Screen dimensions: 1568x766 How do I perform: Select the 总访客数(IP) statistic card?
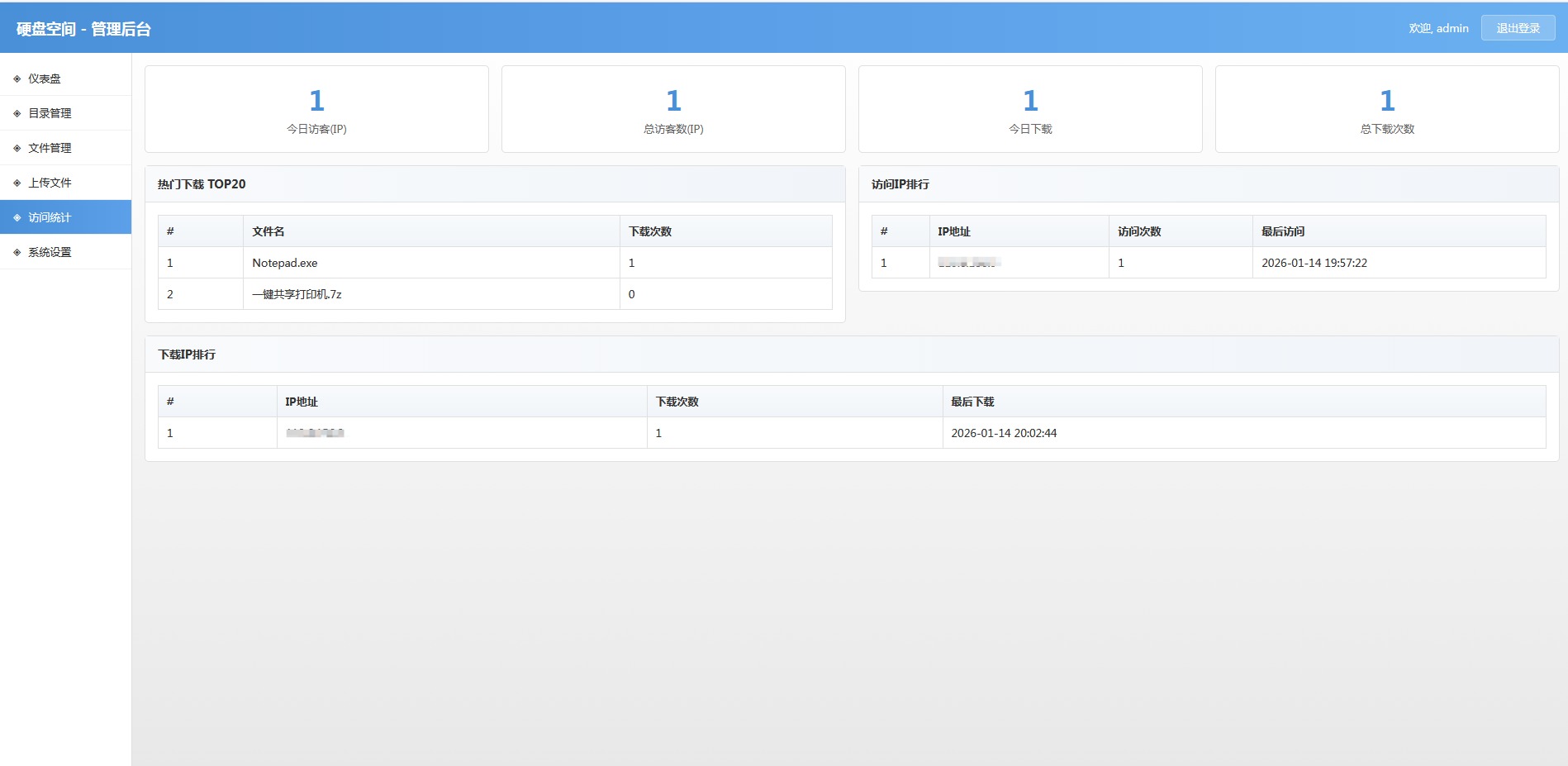pyautogui.click(x=673, y=110)
